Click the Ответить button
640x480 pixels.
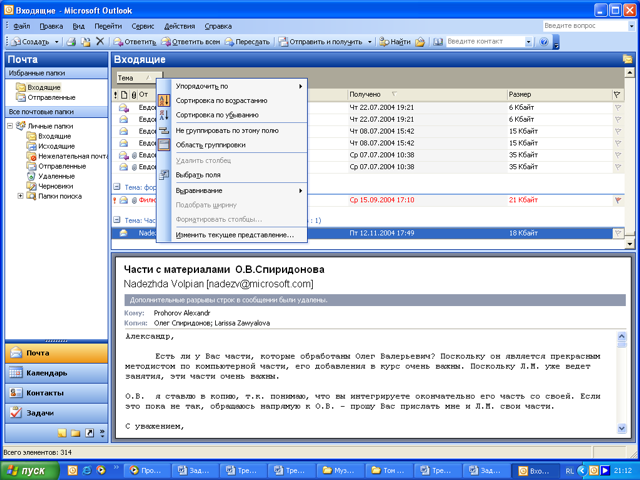pyautogui.click(x=135, y=42)
